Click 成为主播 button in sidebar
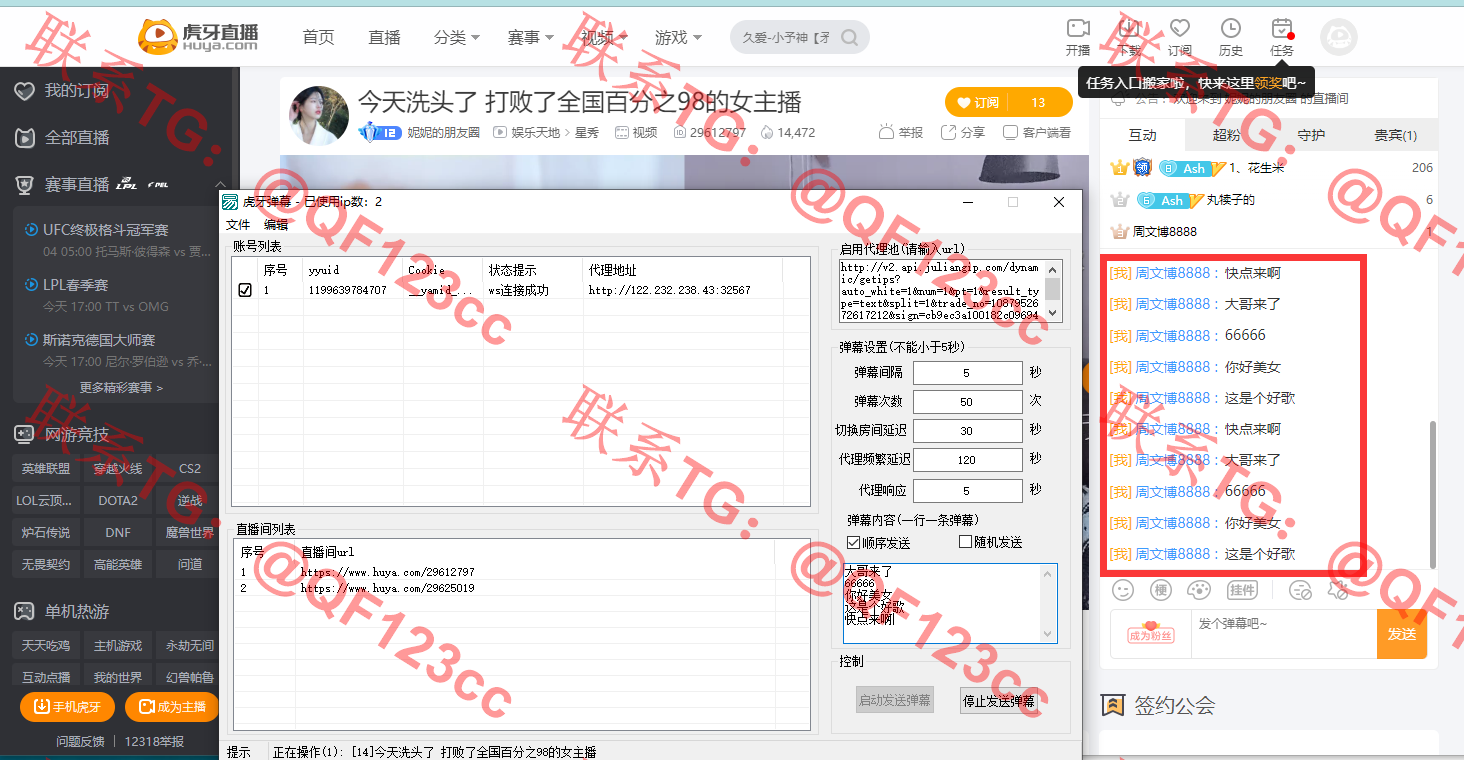Screen dimensions: 1464x760 pyautogui.click(x=172, y=707)
